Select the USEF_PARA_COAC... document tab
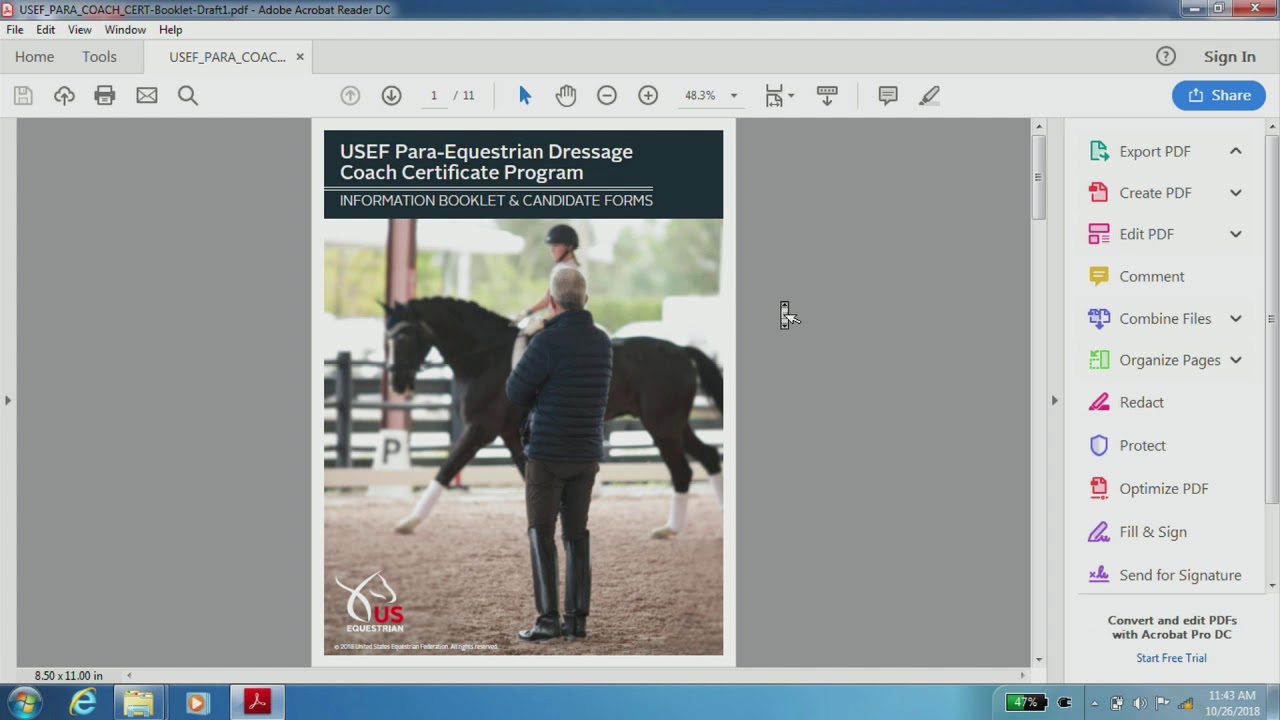 [x=227, y=57]
